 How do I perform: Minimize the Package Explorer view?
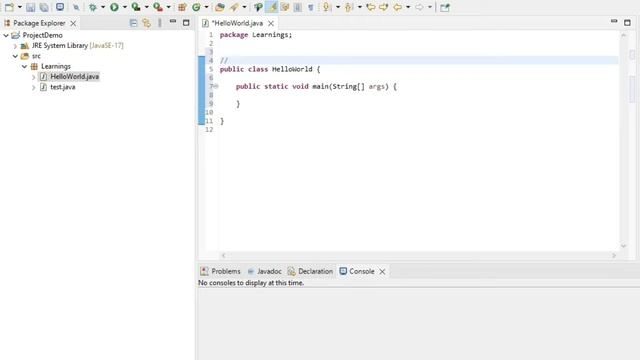pyautogui.click(x=173, y=21)
